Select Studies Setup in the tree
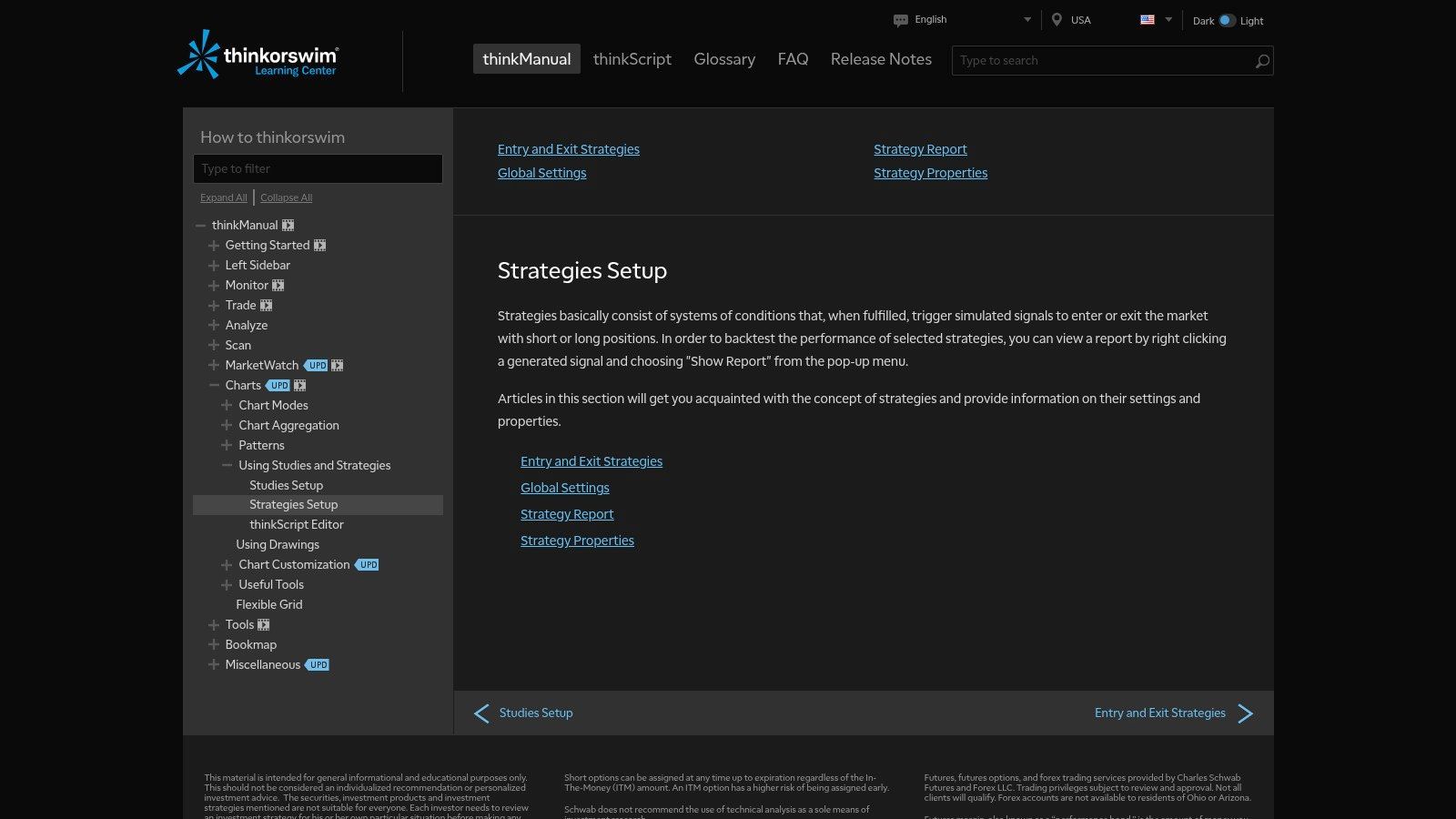This screenshot has height=819, width=1456. (x=286, y=485)
